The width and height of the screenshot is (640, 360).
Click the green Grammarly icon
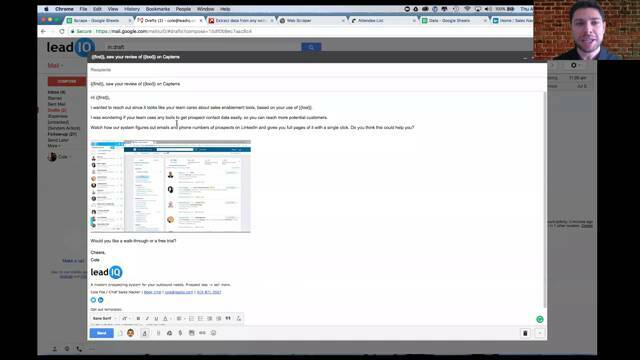[540, 319]
